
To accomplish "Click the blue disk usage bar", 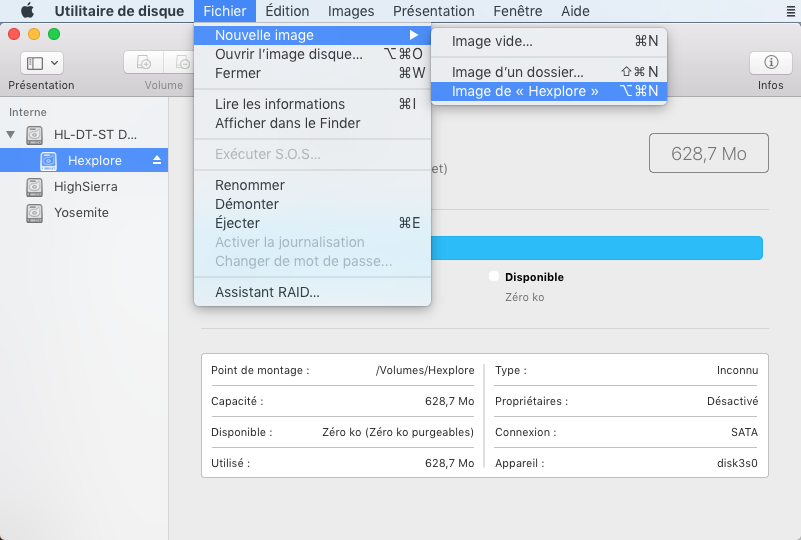I will [597, 248].
